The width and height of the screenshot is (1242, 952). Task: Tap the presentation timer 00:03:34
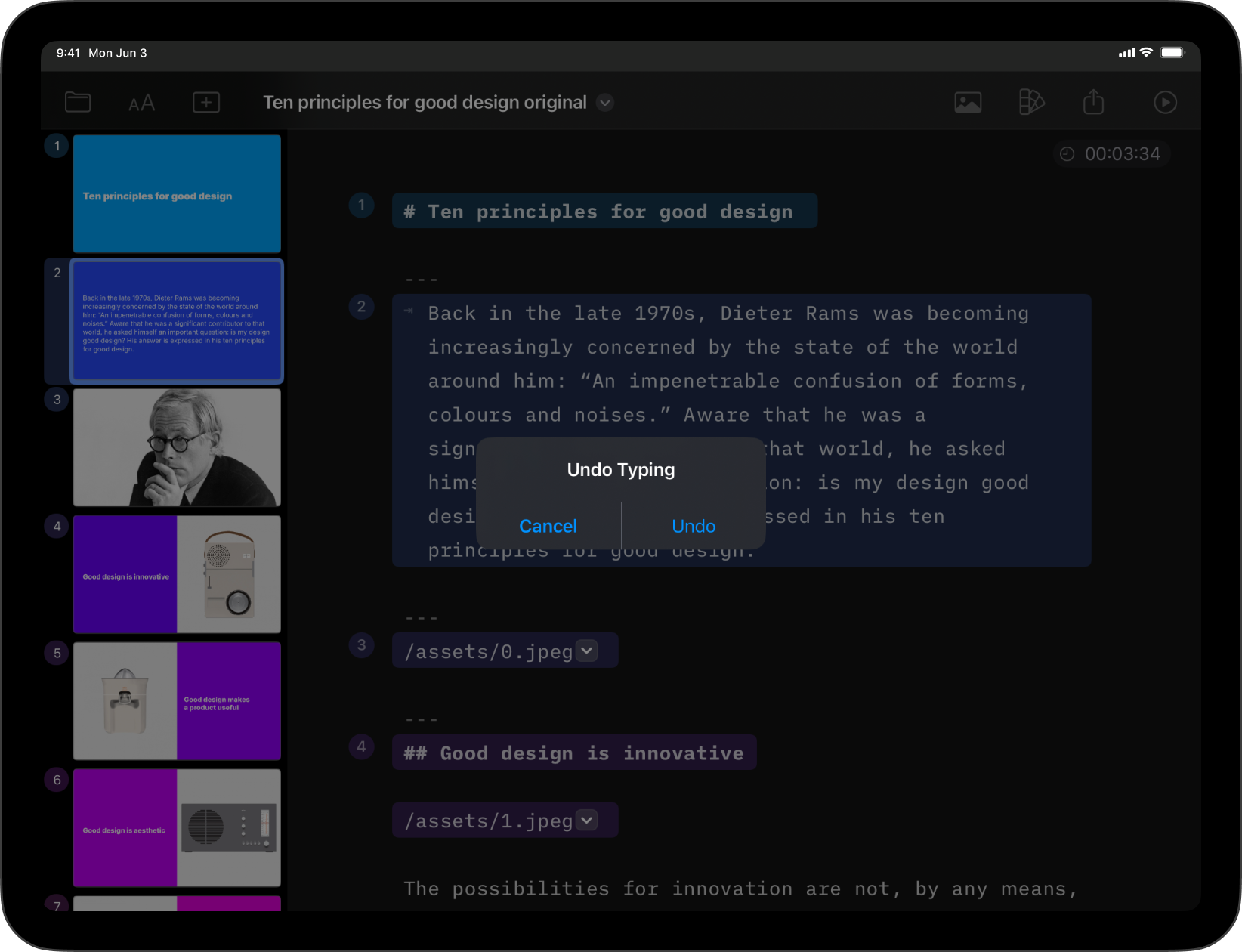tap(1123, 153)
